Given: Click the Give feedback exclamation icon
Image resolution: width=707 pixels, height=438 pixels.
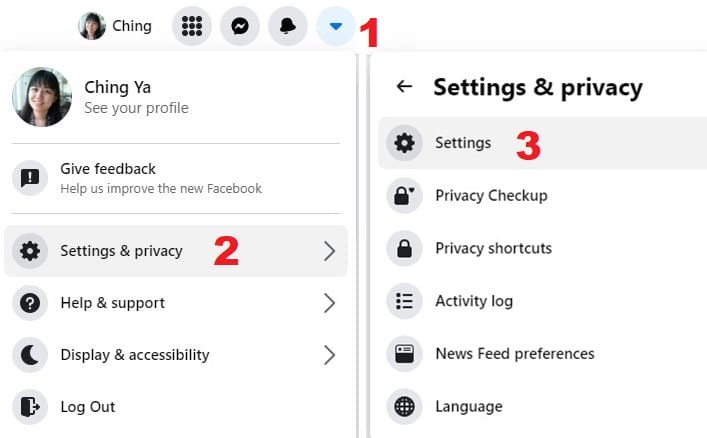Looking at the screenshot, I should click(30, 178).
